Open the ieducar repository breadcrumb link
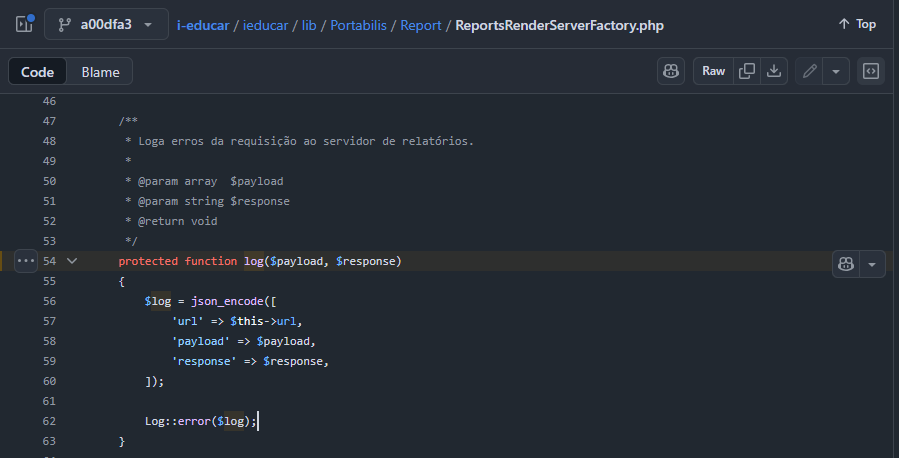Viewport: 899px width, 458px height. [265, 26]
